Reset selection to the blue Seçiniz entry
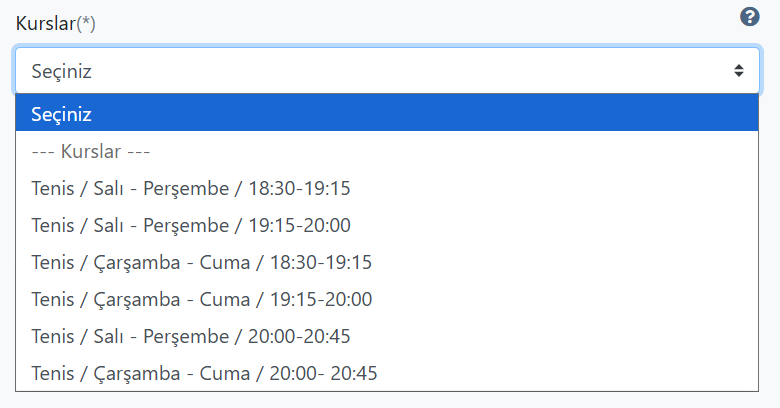This screenshot has width=780, height=408. pyautogui.click(x=387, y=114)
